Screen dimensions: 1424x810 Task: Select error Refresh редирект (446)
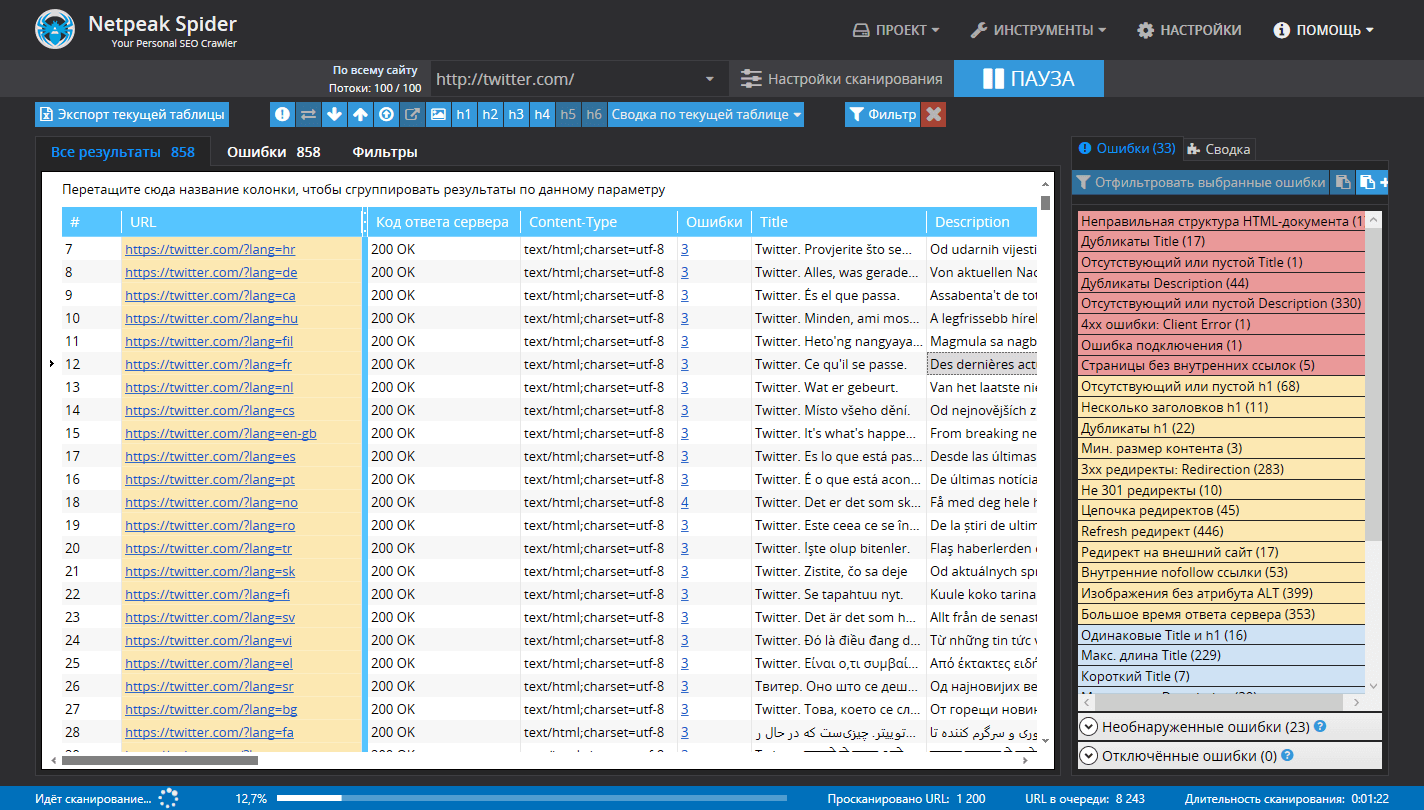[1221, 531]
